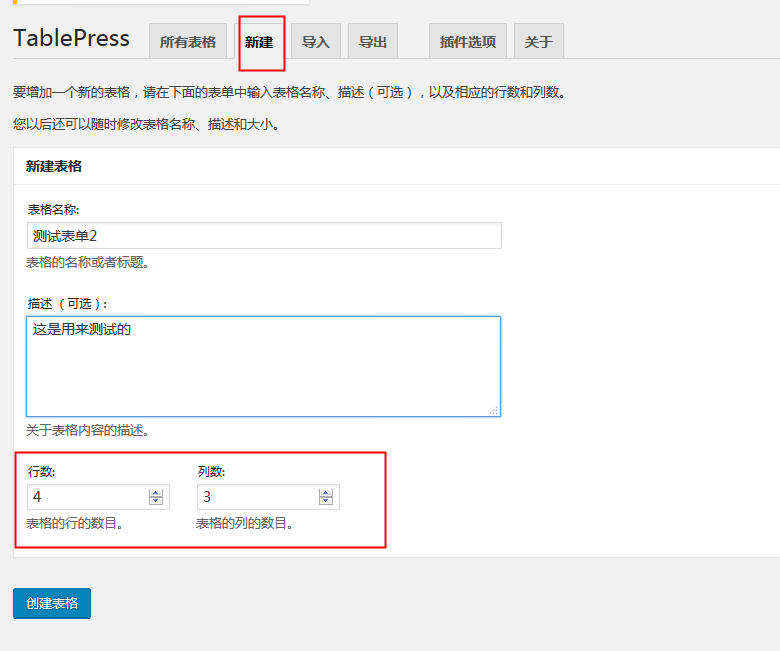Open the 所有表格 tab
This screenshot has width=780, height=651.
tap(188, 41)
